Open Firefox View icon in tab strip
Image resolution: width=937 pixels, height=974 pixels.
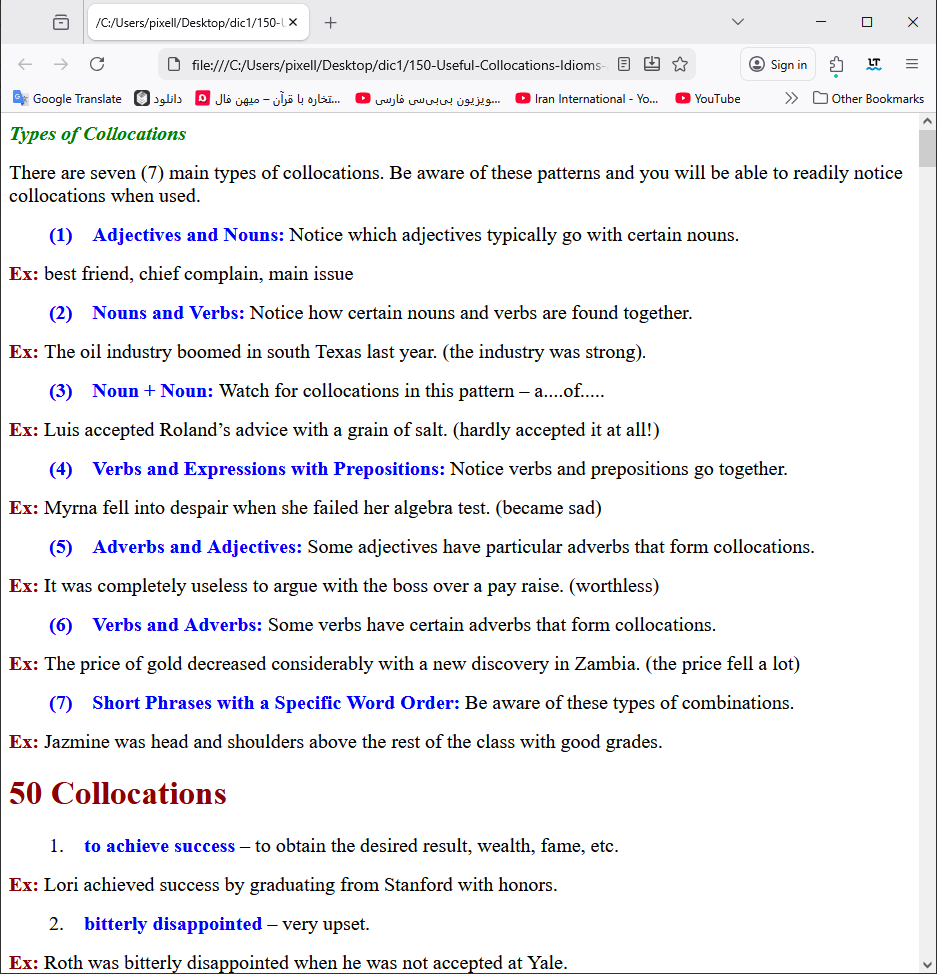[x=61, y=22]
